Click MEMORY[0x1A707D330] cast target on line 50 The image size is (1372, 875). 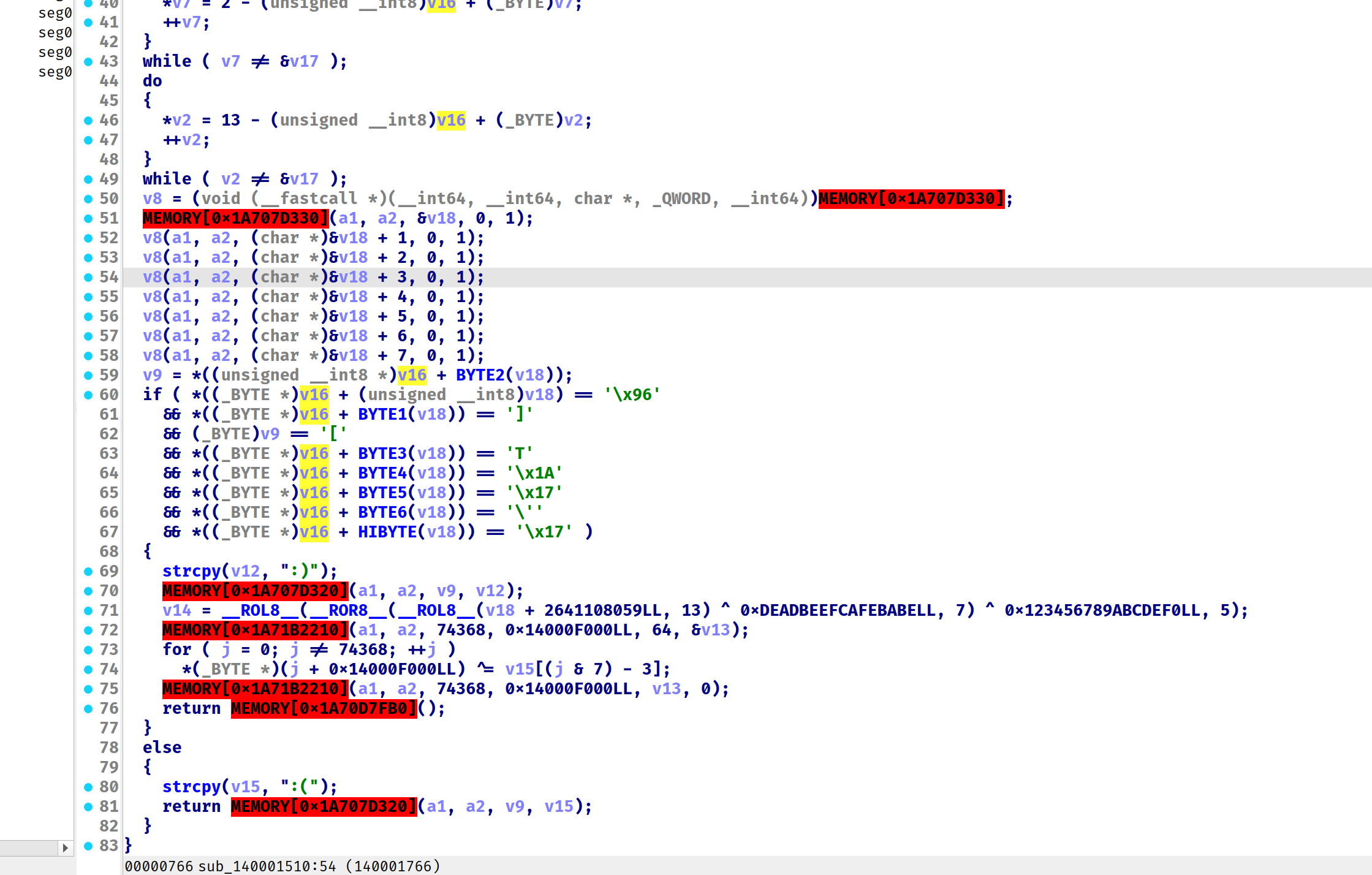tap(911, 199)
